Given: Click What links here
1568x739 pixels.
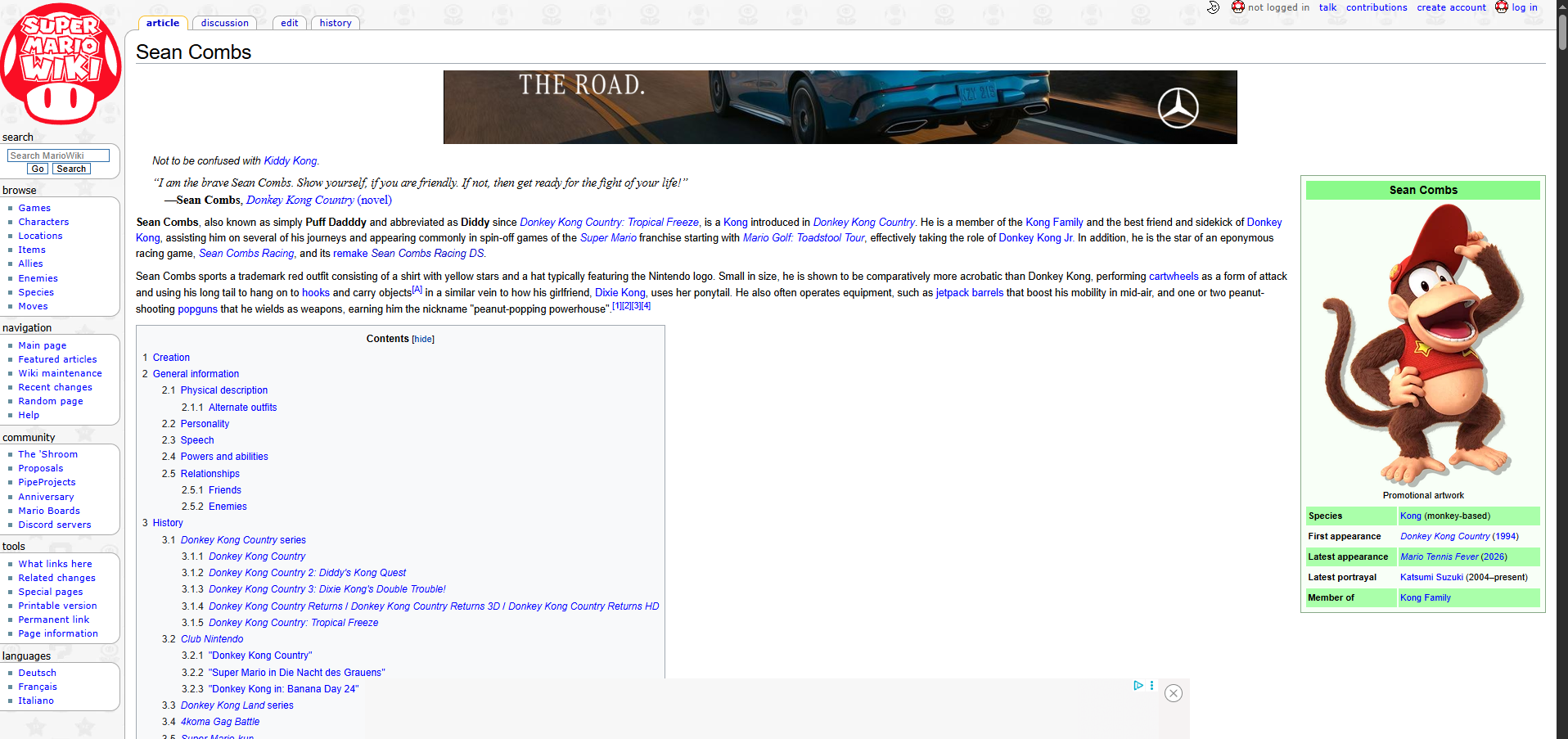Looking at the screenshot, I should click(55, 564).
